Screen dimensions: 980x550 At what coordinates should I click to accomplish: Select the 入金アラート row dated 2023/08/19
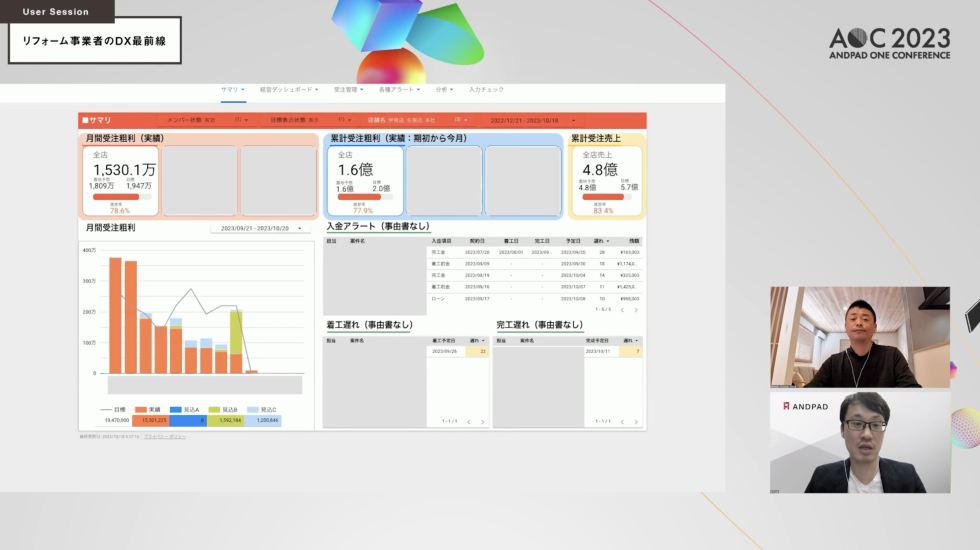534,276
